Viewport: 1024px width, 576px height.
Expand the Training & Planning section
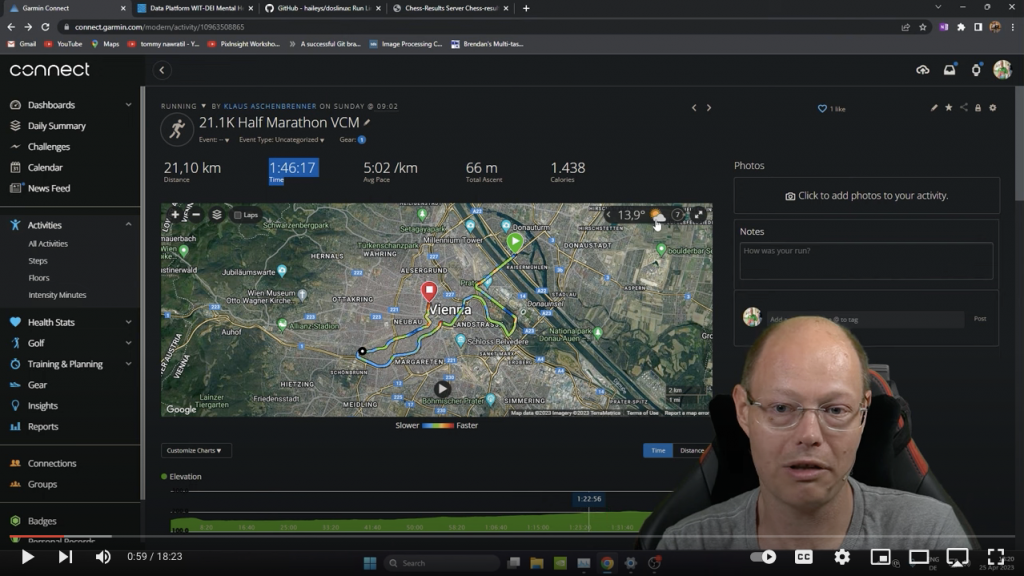tap(128, 364)
